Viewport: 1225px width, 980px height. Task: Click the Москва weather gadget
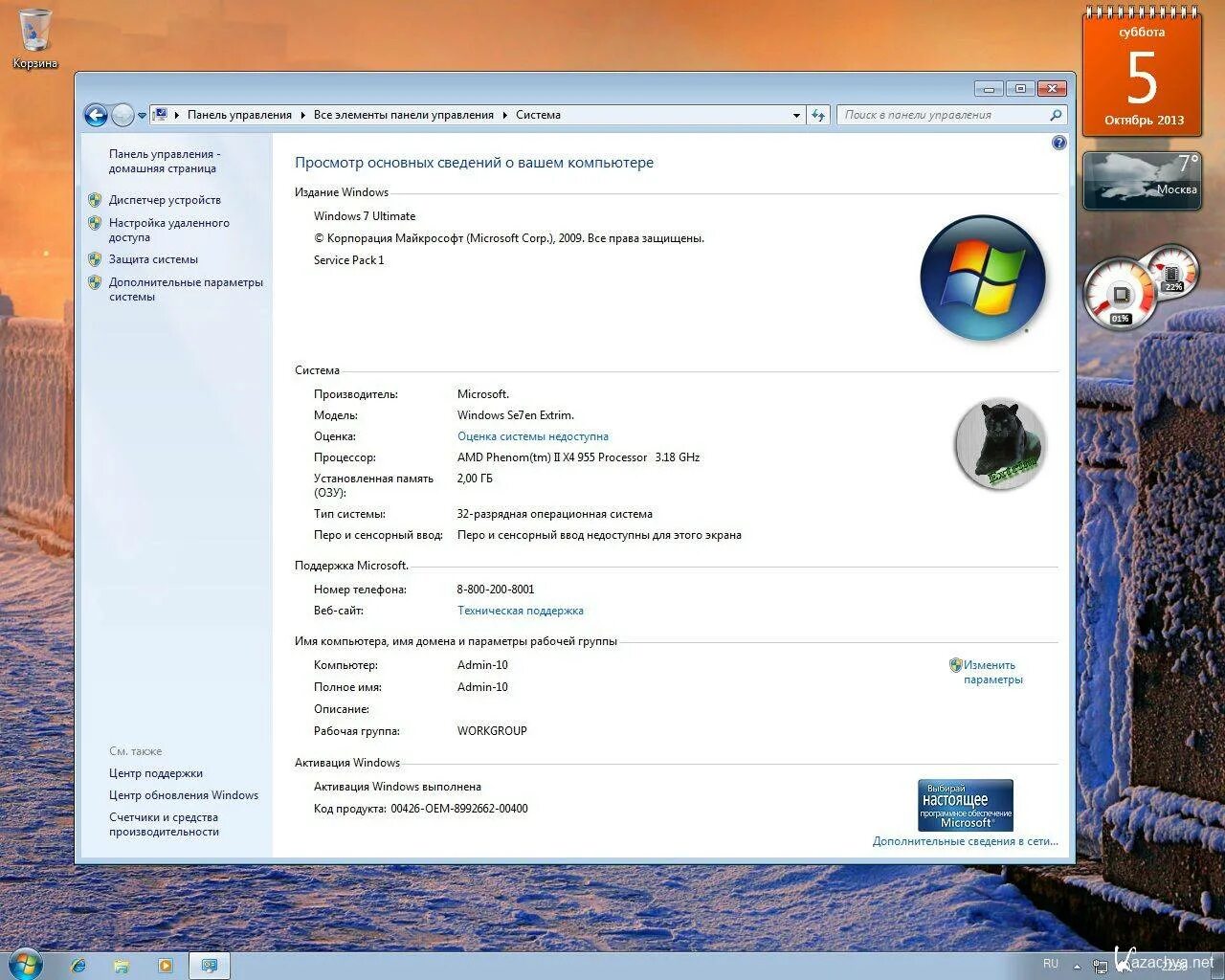pos(1142,180)
